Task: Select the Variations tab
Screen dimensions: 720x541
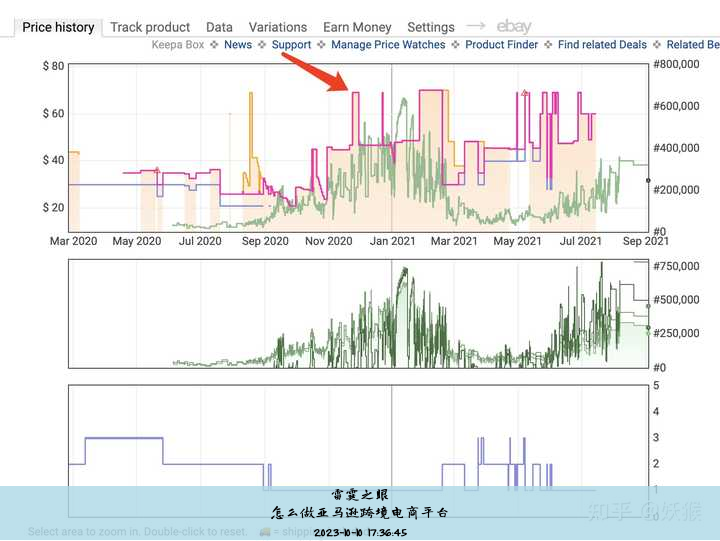Action: (x=278, y=28)
